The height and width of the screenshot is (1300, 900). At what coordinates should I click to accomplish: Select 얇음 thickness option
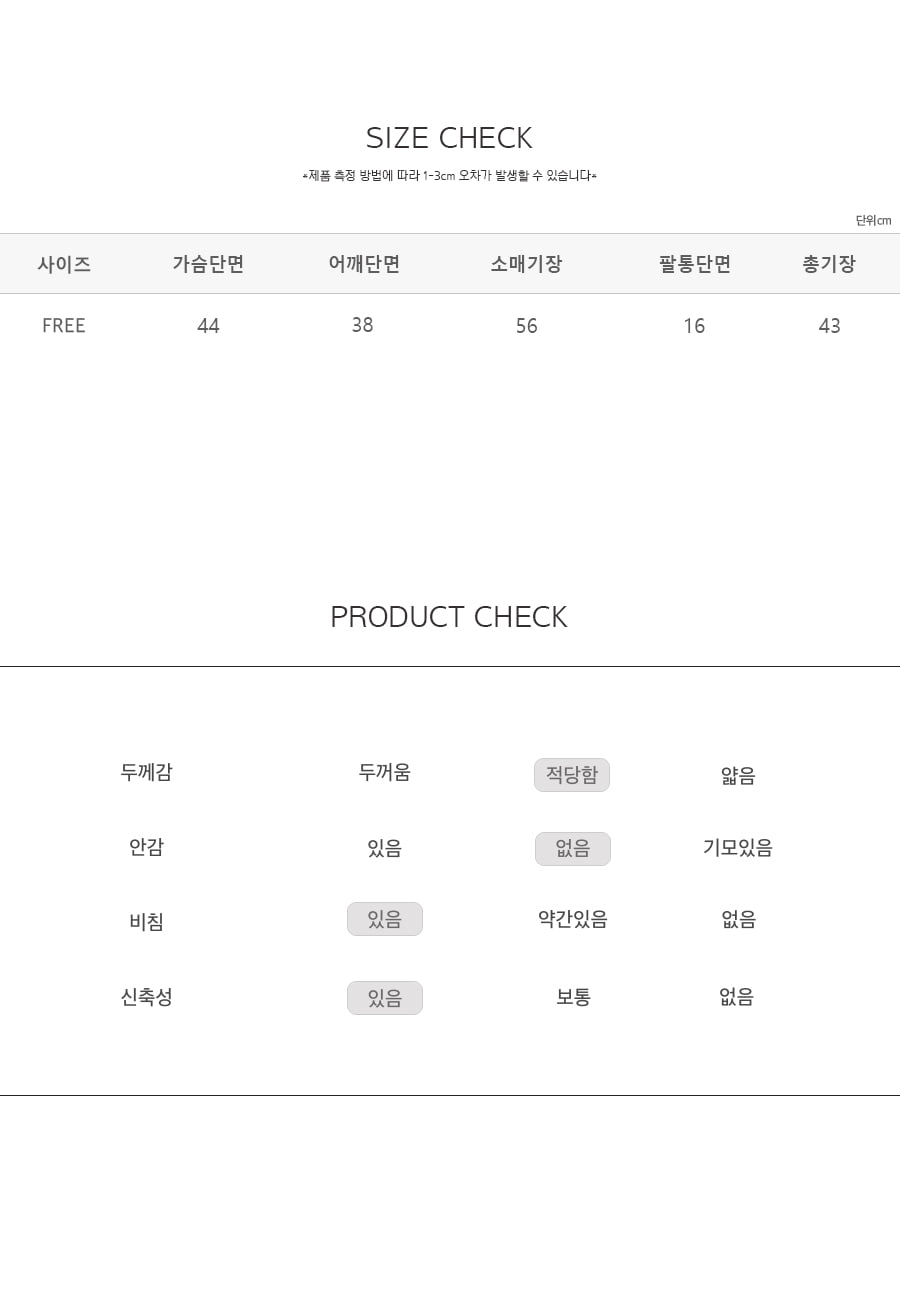[738, 775]
